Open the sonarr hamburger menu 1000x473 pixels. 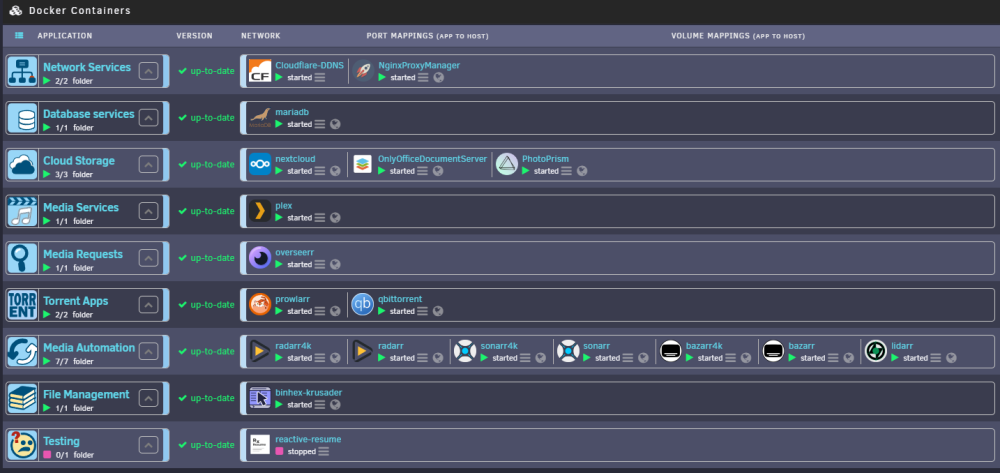click(628, 358)
